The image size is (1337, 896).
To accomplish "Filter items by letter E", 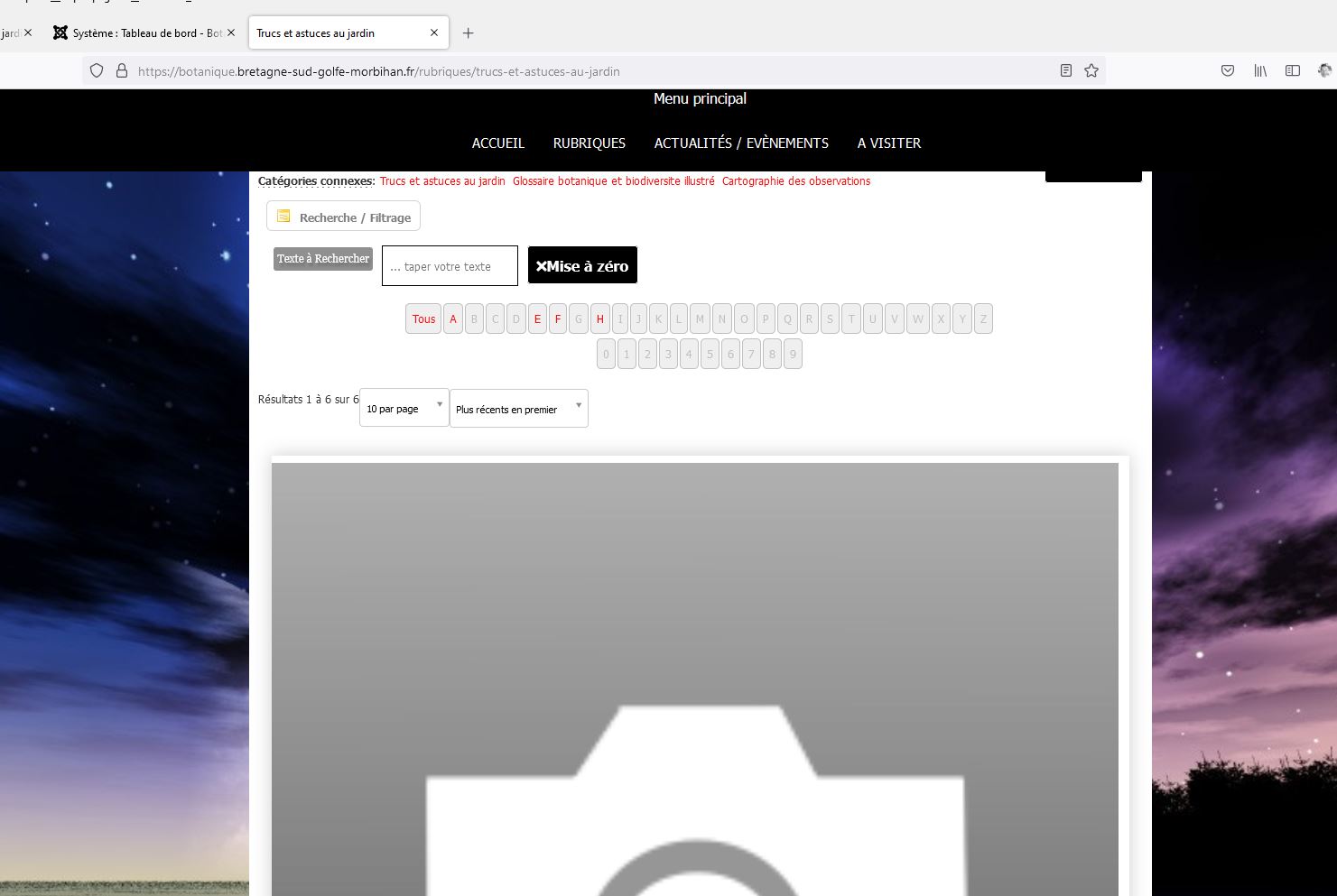I will 537,319.
